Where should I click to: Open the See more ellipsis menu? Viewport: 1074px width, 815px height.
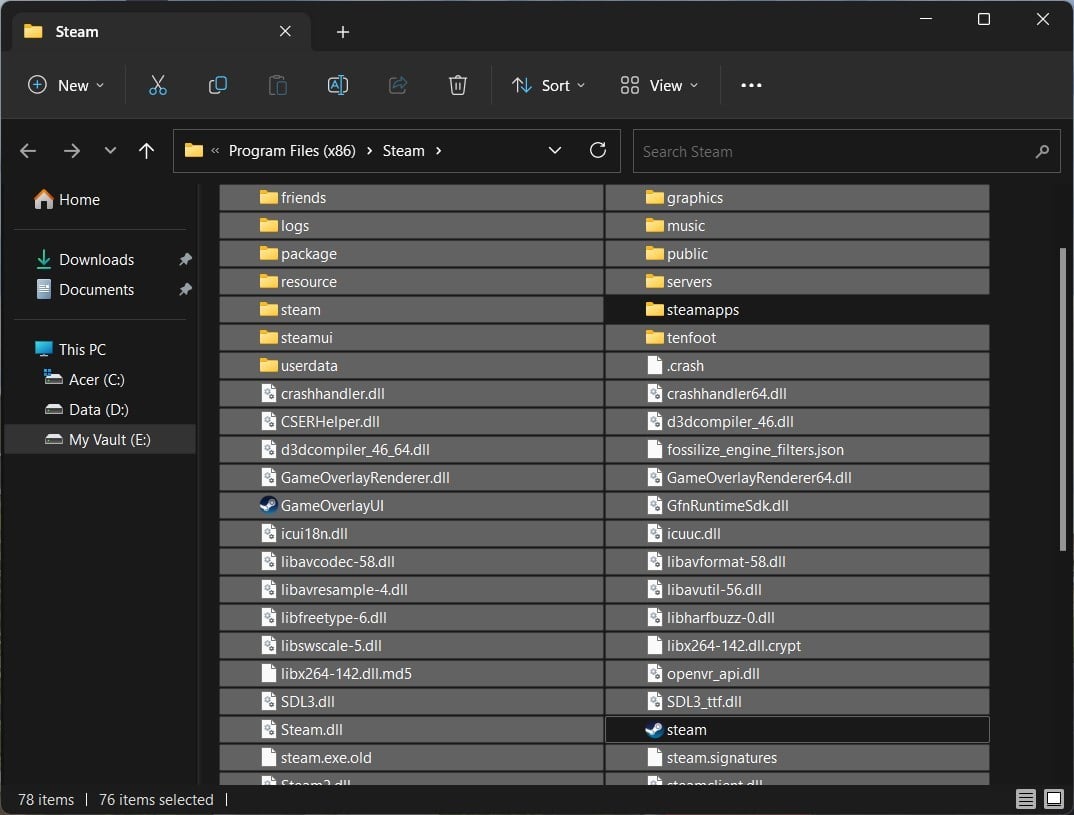click(751, 85)
